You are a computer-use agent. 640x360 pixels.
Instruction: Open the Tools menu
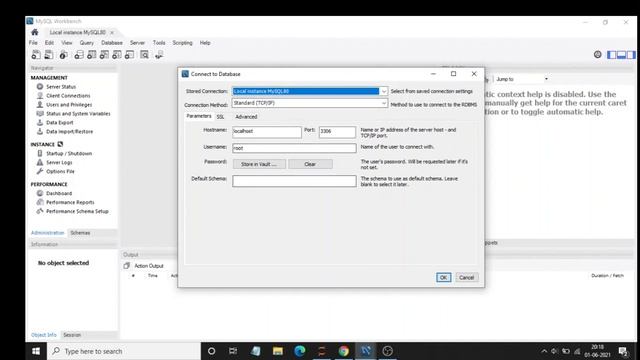click(x=159, y=42)
